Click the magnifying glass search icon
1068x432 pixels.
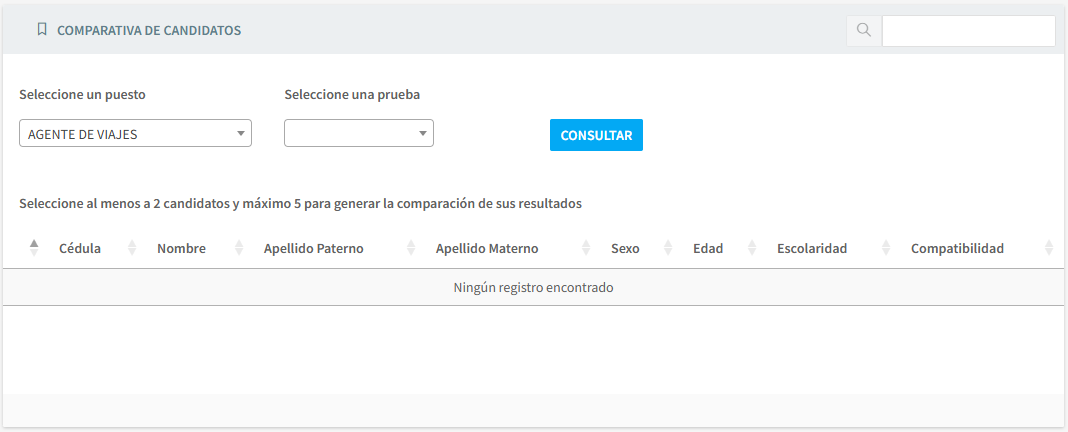point(863,31)
